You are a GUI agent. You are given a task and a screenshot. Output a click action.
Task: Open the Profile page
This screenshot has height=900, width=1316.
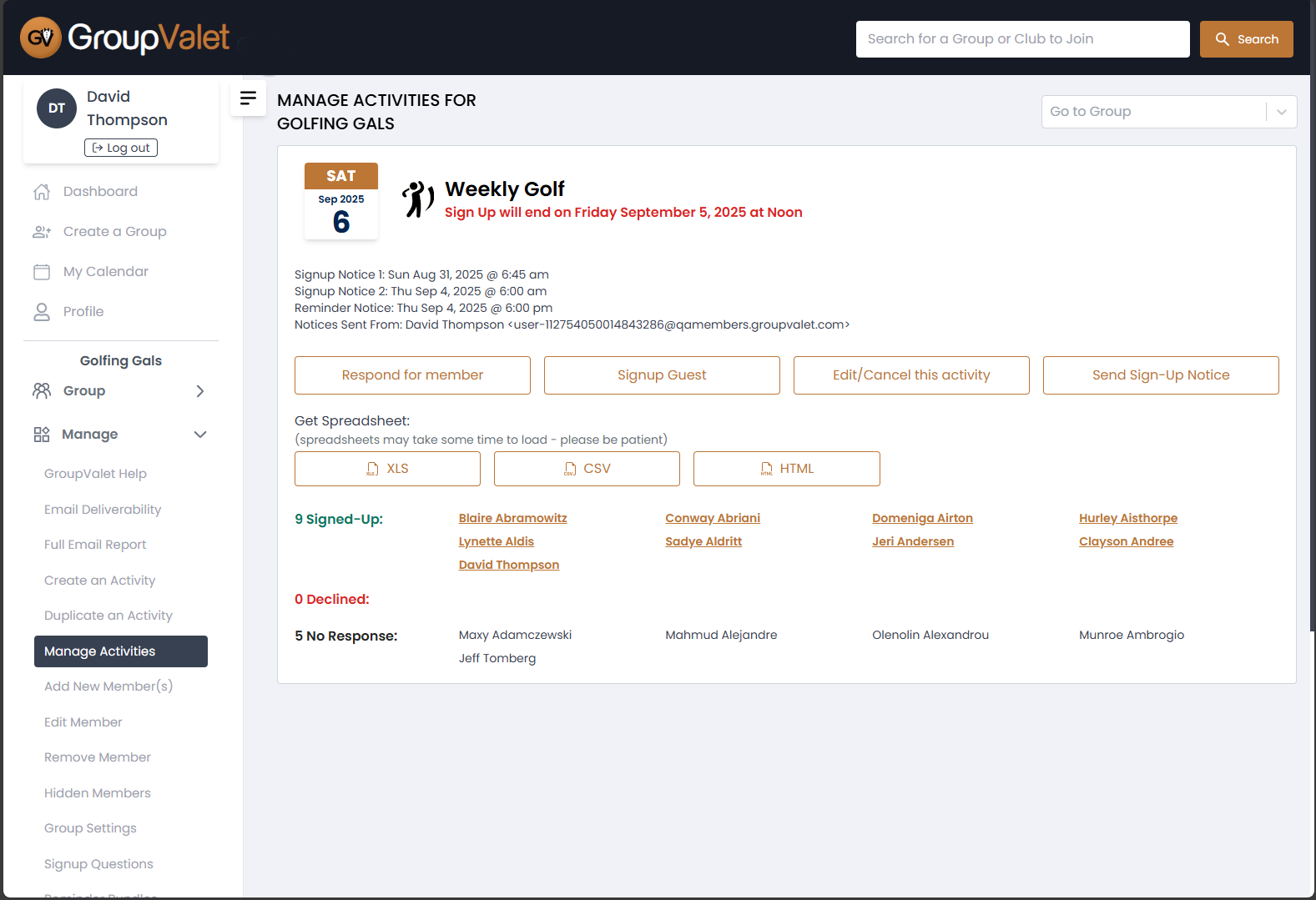[83, 312]
